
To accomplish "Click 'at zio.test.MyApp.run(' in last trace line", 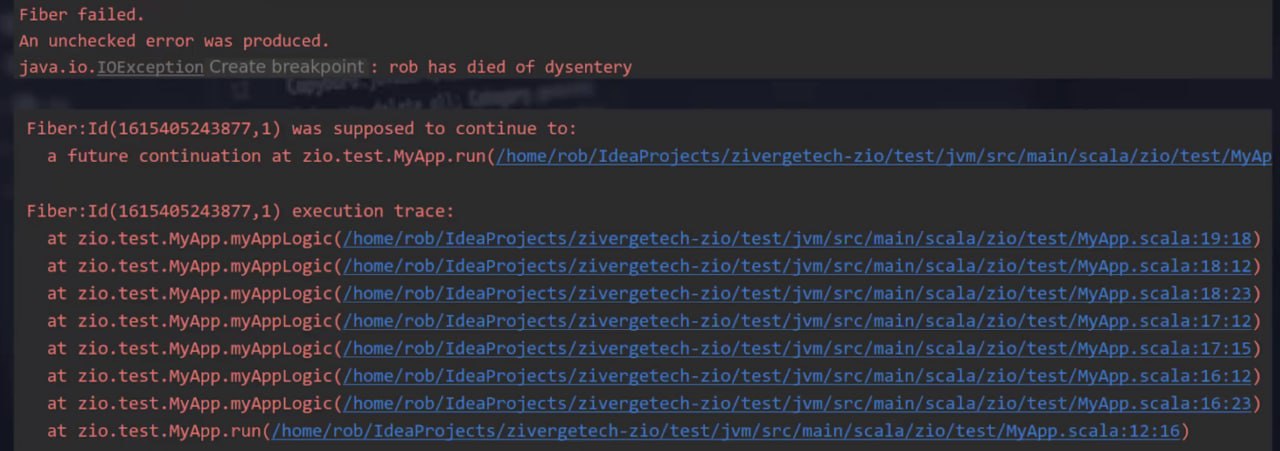I will click(x=159, y=431).
